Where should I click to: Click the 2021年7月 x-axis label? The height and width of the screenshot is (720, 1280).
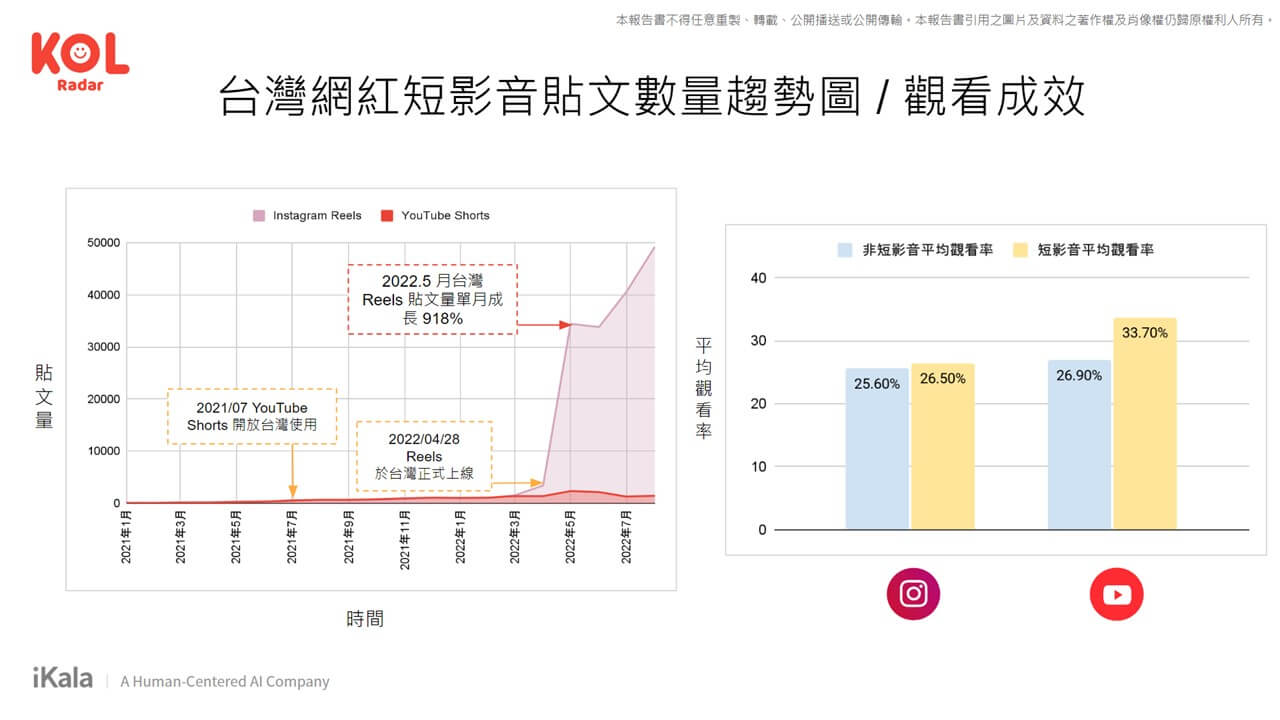(293, 538)
